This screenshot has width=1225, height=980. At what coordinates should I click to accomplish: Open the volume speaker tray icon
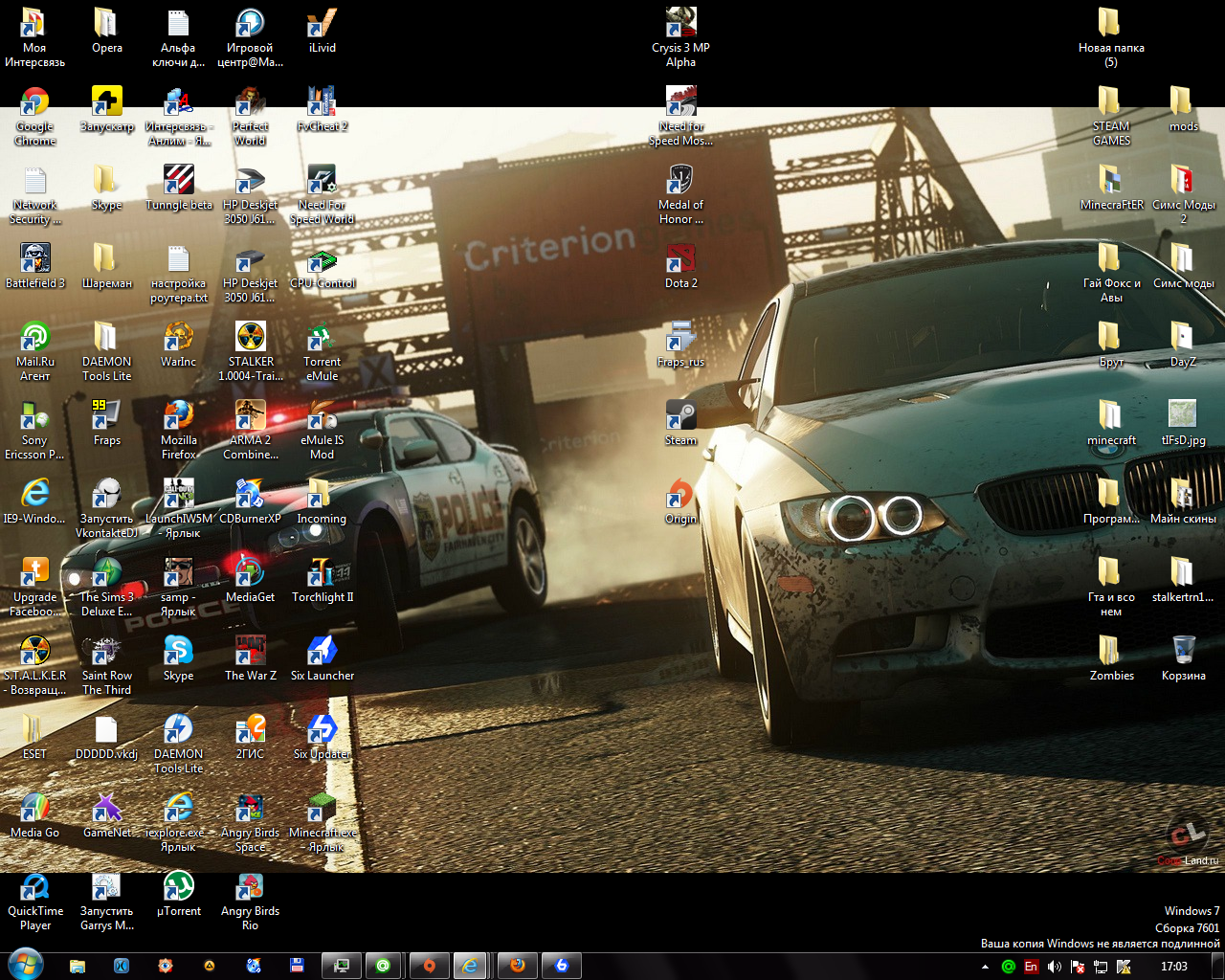click(1055, 967)
